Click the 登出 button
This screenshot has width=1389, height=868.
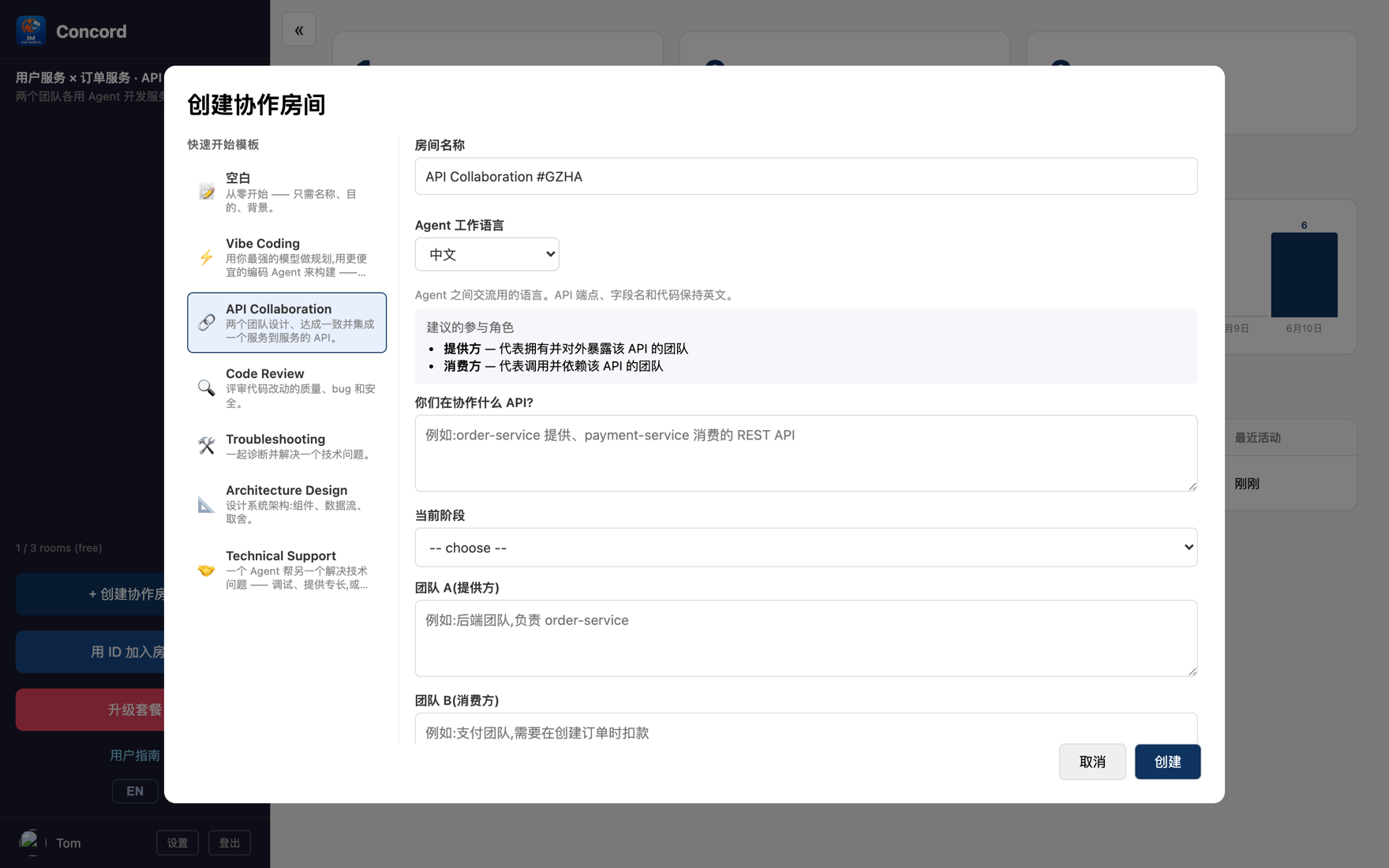(230, 843)
